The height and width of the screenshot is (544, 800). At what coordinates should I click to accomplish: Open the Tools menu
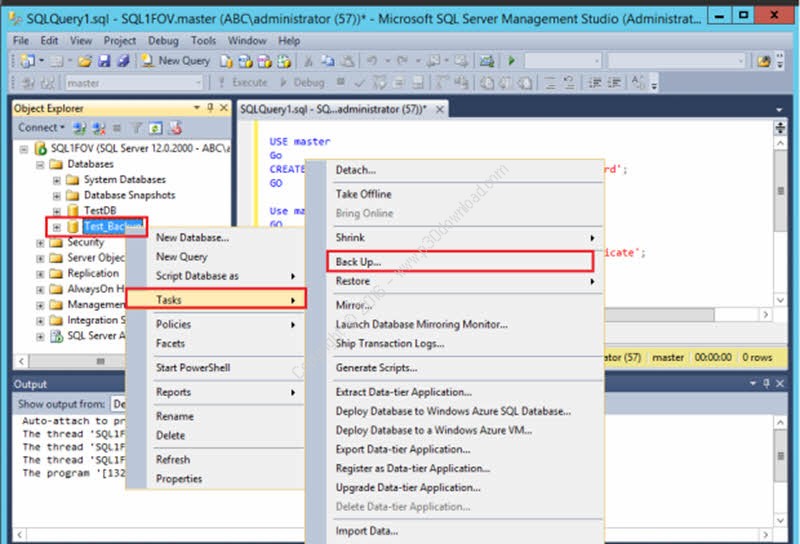pos(203,41)
